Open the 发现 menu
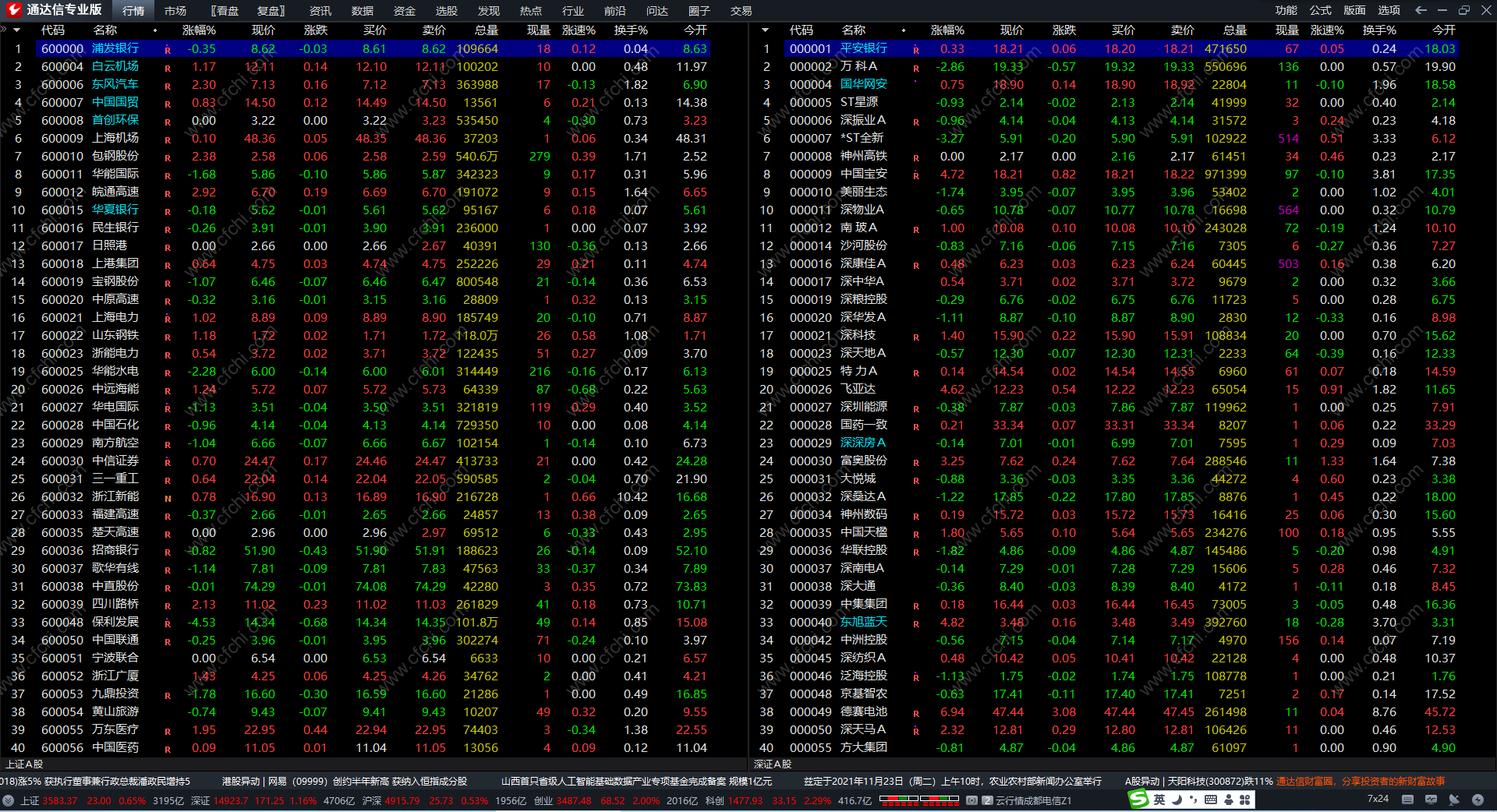 (x=489, y=11)
